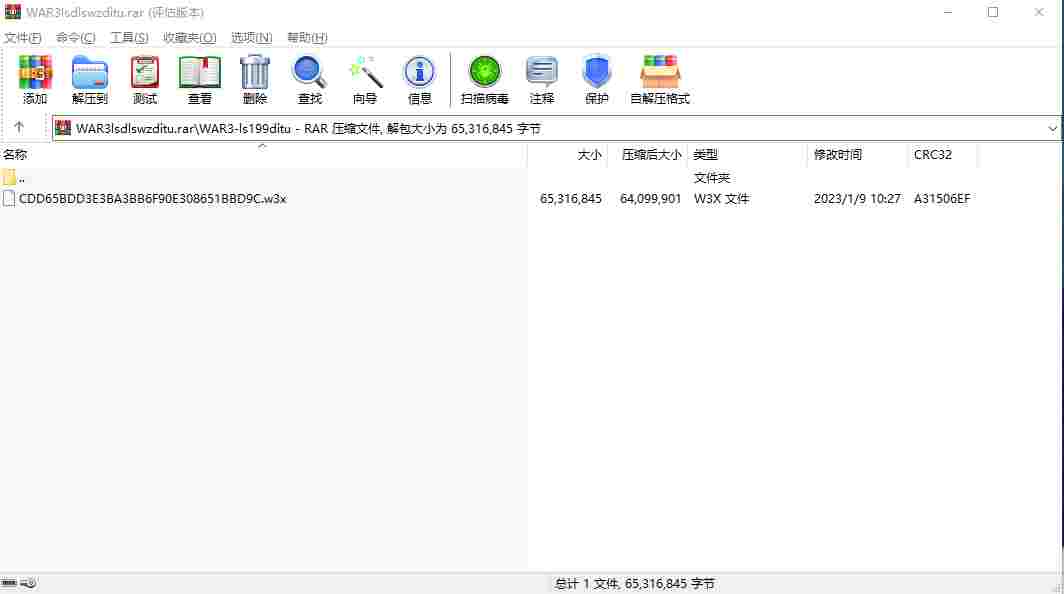The width and height of the screenshot is (1064, 594).
Task: Click the address bar path text field
Action: point(556,128)
